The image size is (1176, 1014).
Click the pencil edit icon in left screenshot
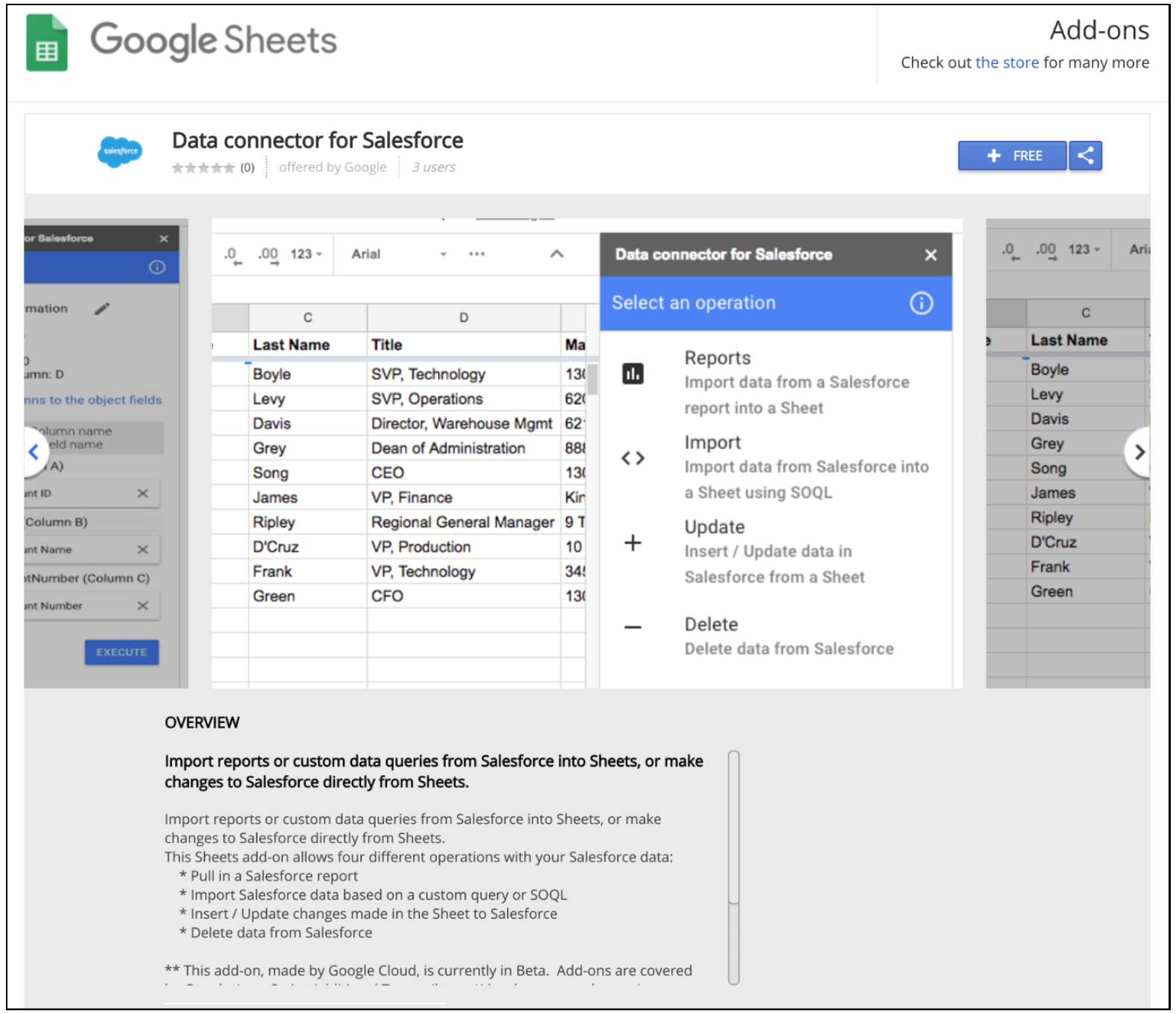(x=103, y=308)
